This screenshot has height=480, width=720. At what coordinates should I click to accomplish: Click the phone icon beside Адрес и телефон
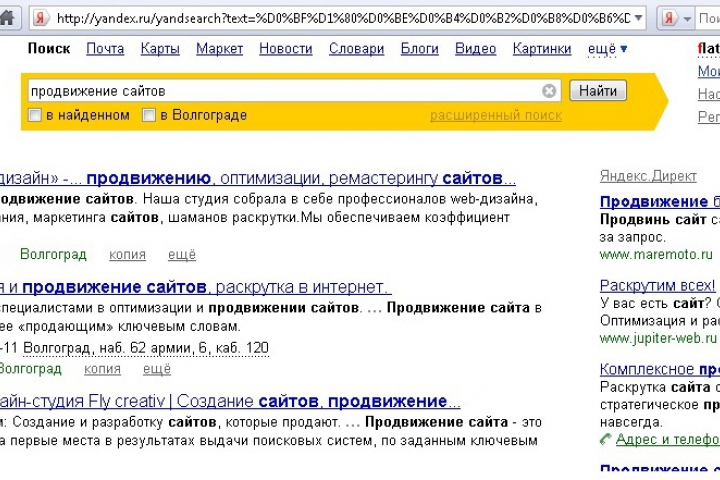click(606, 440)
